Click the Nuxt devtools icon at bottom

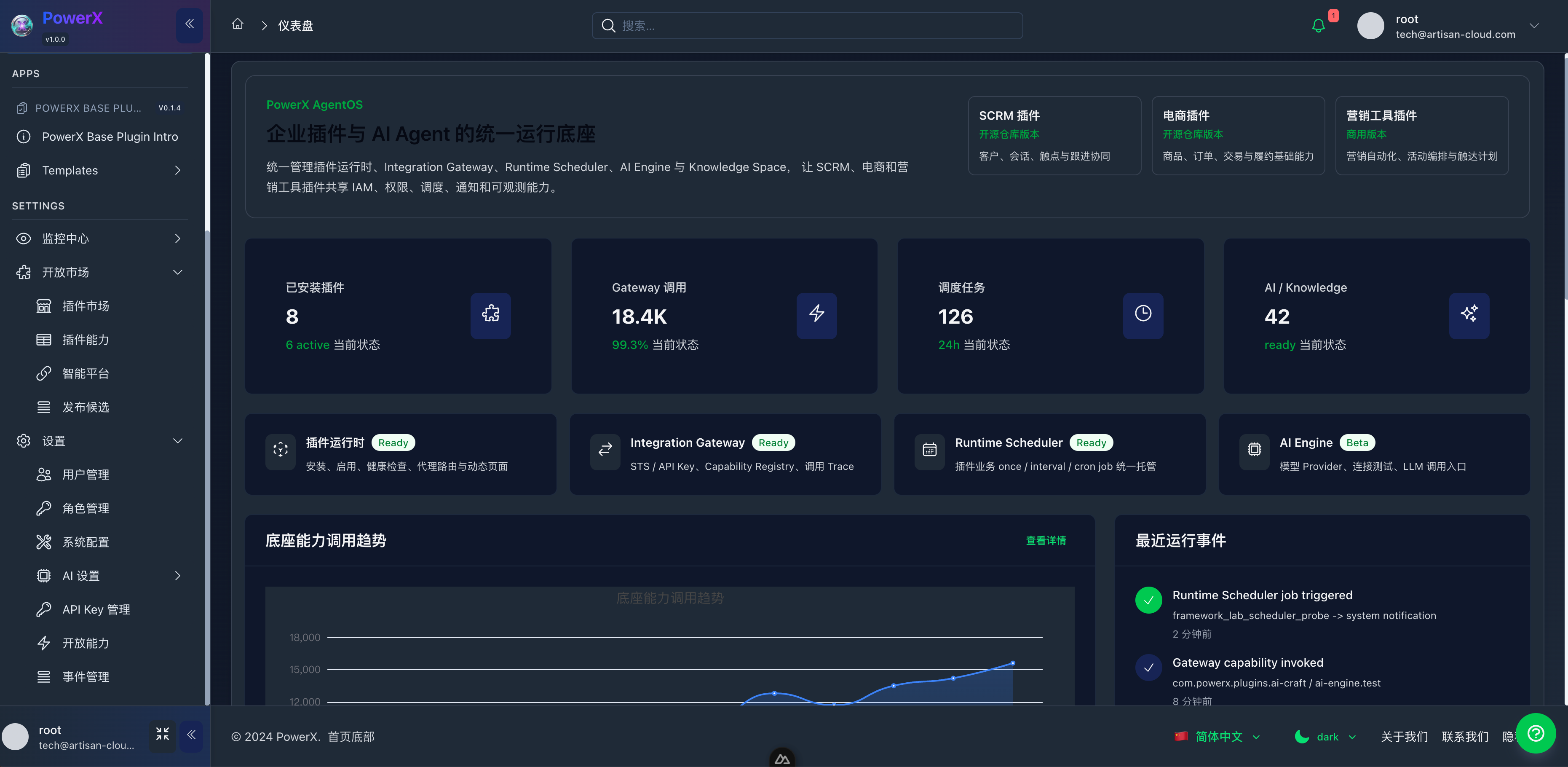point(782,758)
